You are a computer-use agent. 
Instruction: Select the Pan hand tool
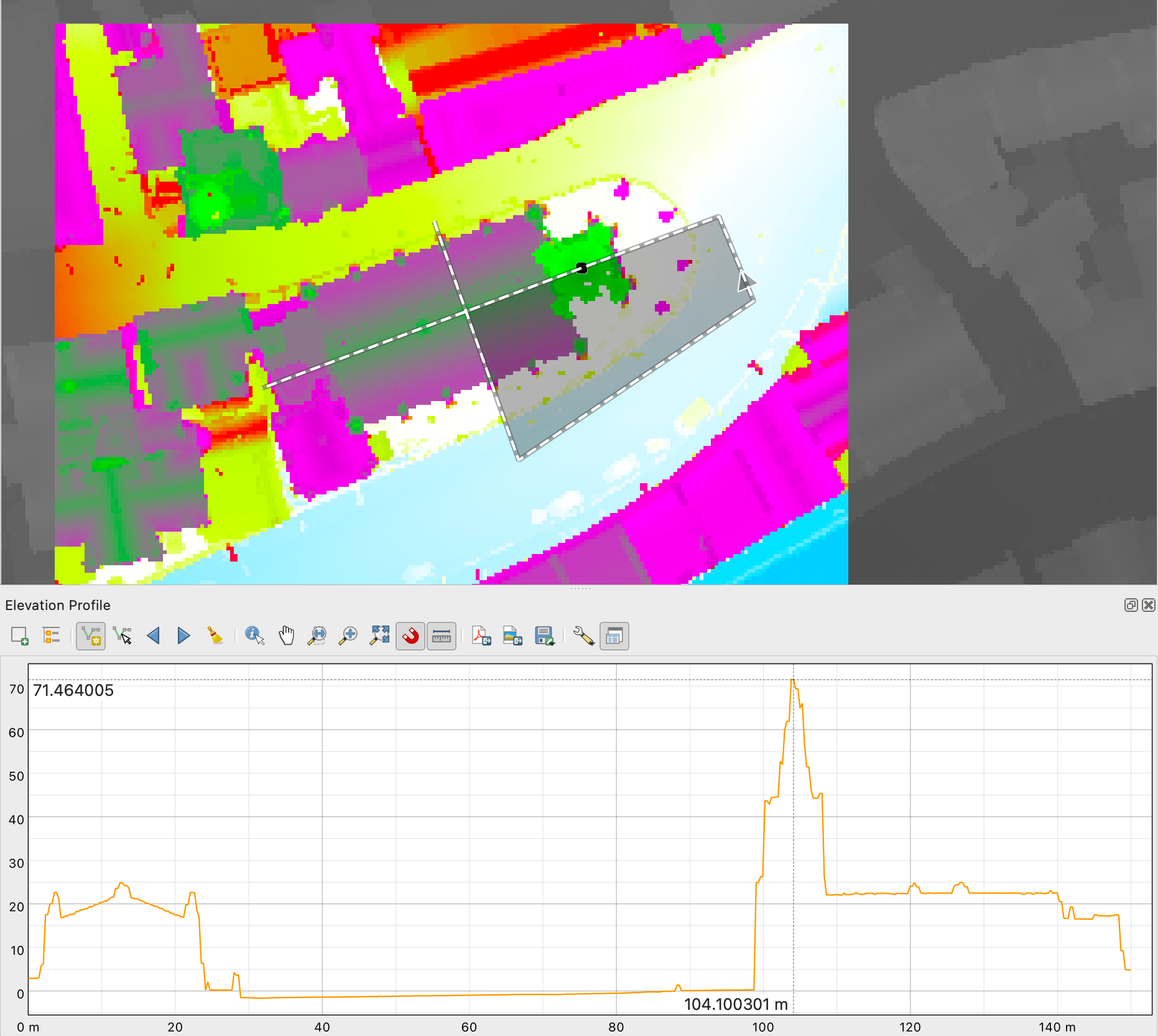(286, 636)
